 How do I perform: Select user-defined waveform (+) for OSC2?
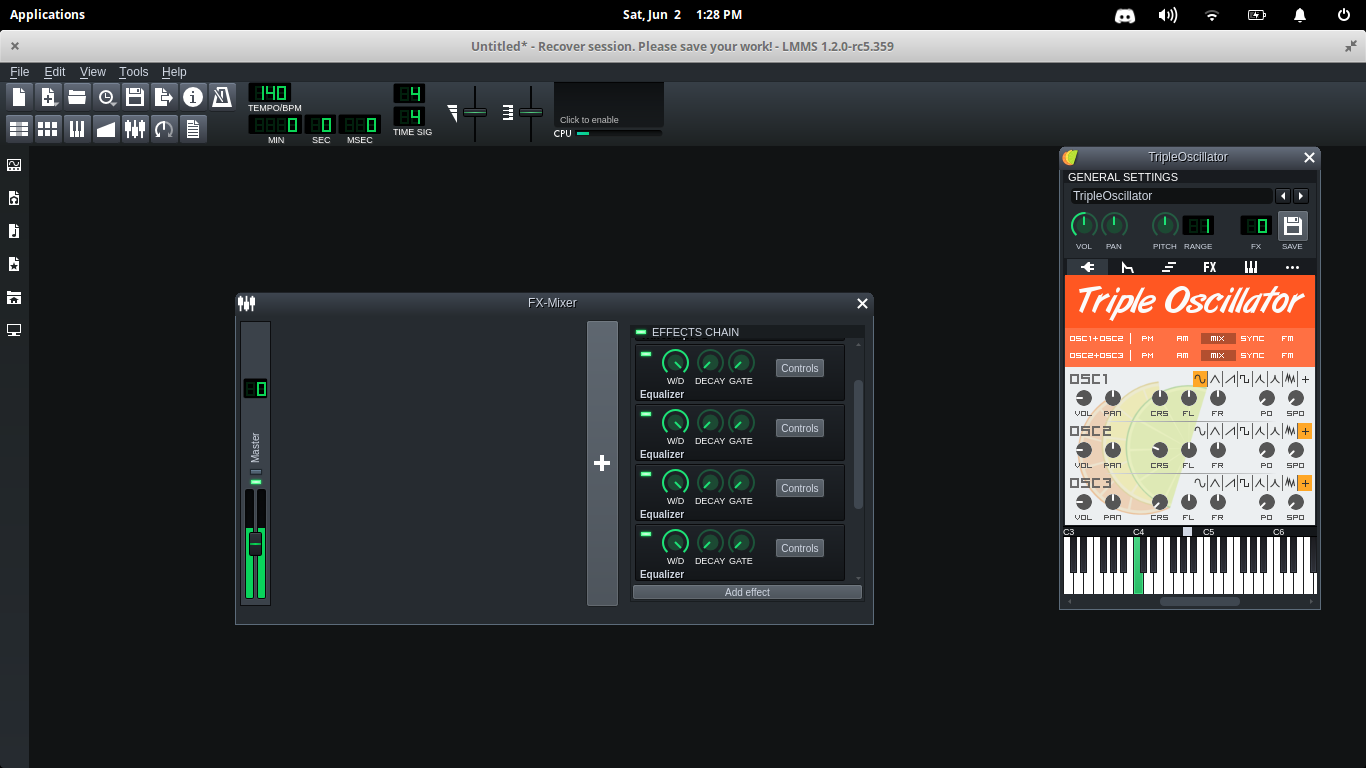1305,431
